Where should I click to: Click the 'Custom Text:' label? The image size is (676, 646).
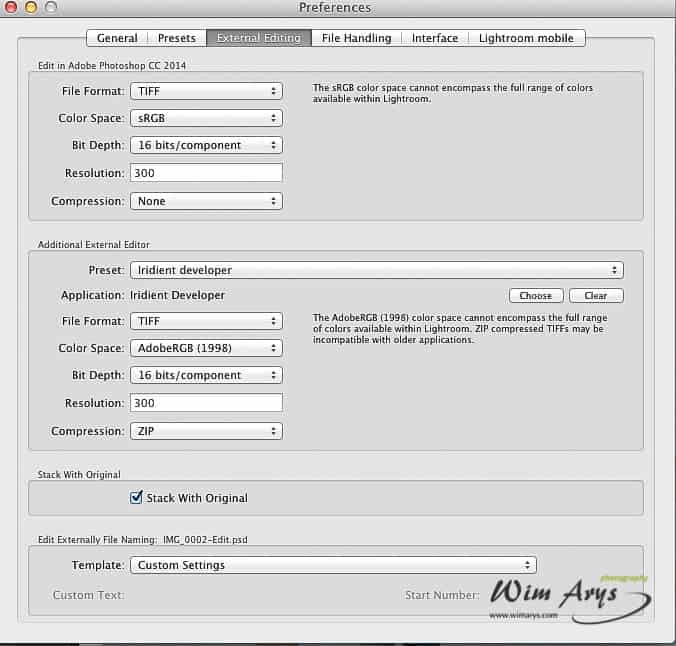(x=88, y=595)
